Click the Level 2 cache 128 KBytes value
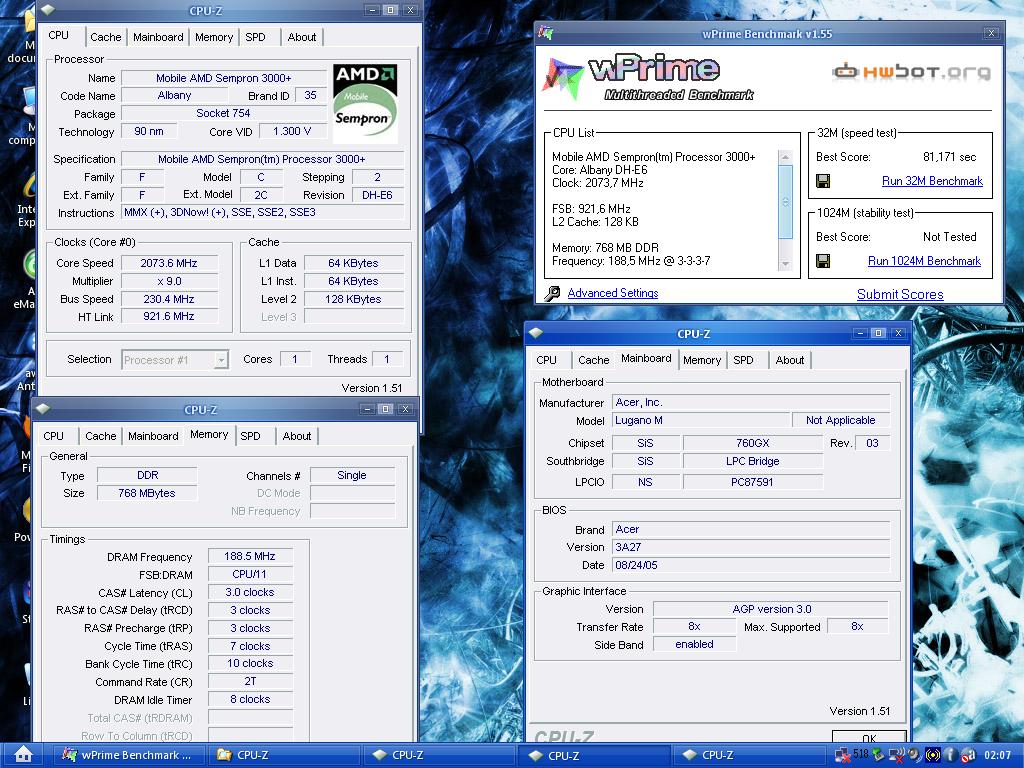The image size is (1024, 768). [x=353, y=299]
